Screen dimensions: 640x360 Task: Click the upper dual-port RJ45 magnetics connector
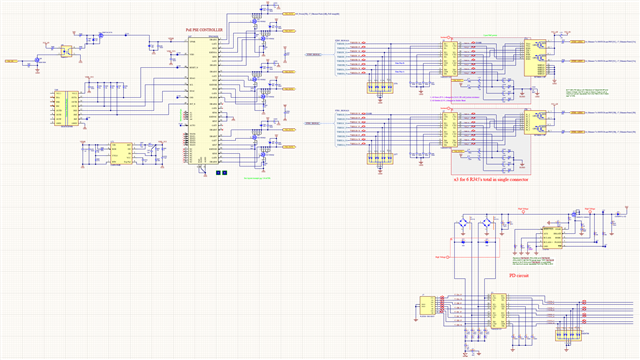[536, 58]
